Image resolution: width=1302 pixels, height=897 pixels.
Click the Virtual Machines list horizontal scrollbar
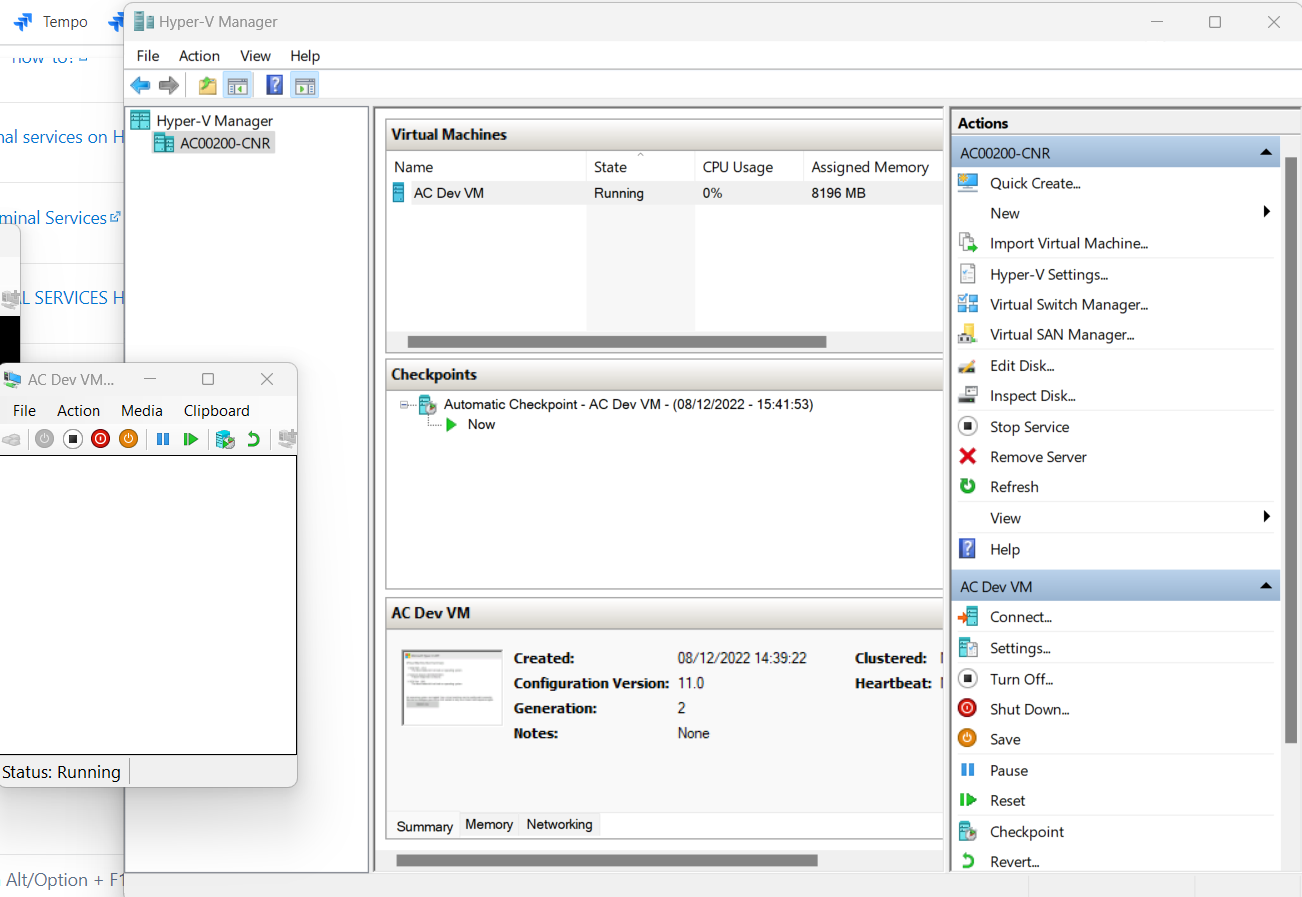point(617,341)
